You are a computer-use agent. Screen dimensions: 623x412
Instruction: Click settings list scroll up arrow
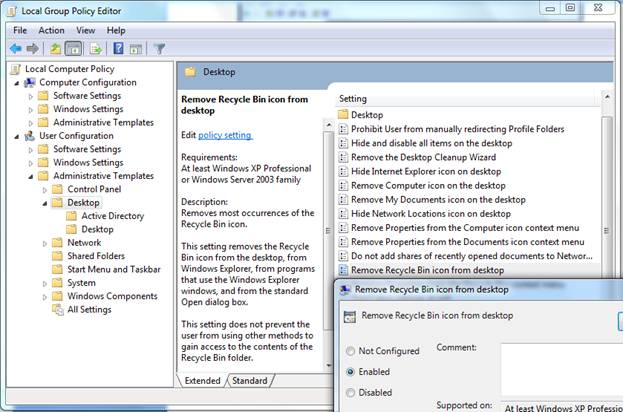point(607,97)
